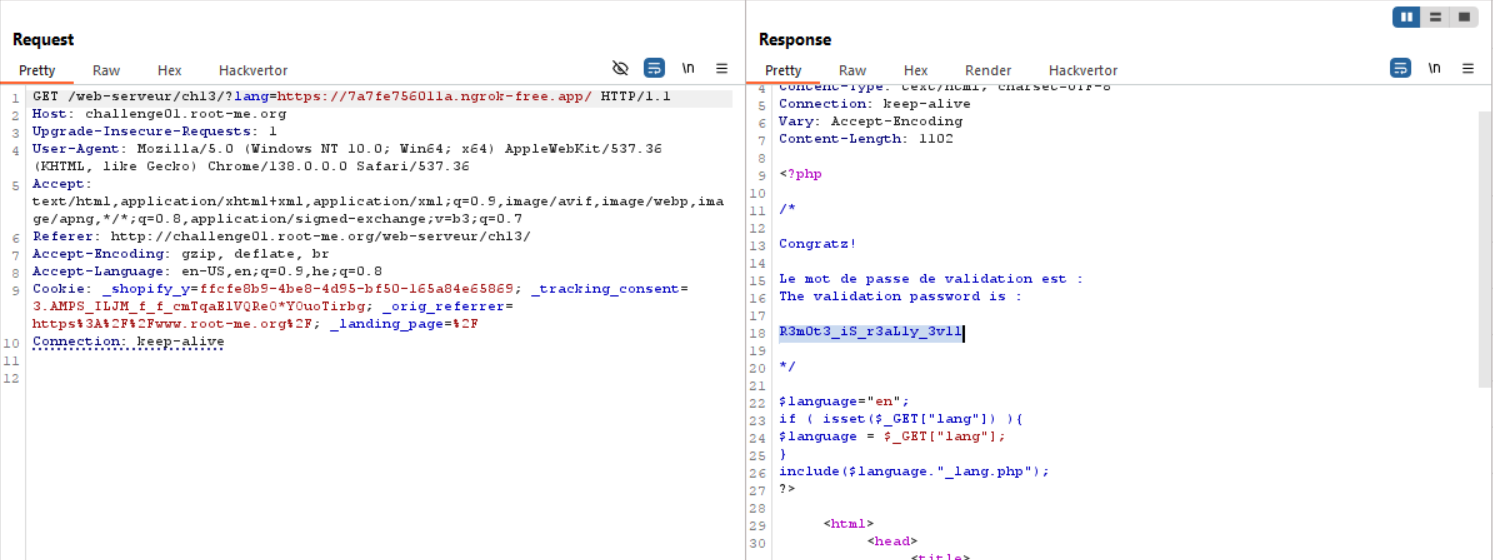The width and height of the screenshot is (1493, 560).
Task: Switch to the Render tab in Response
Action: coord(987,70)
